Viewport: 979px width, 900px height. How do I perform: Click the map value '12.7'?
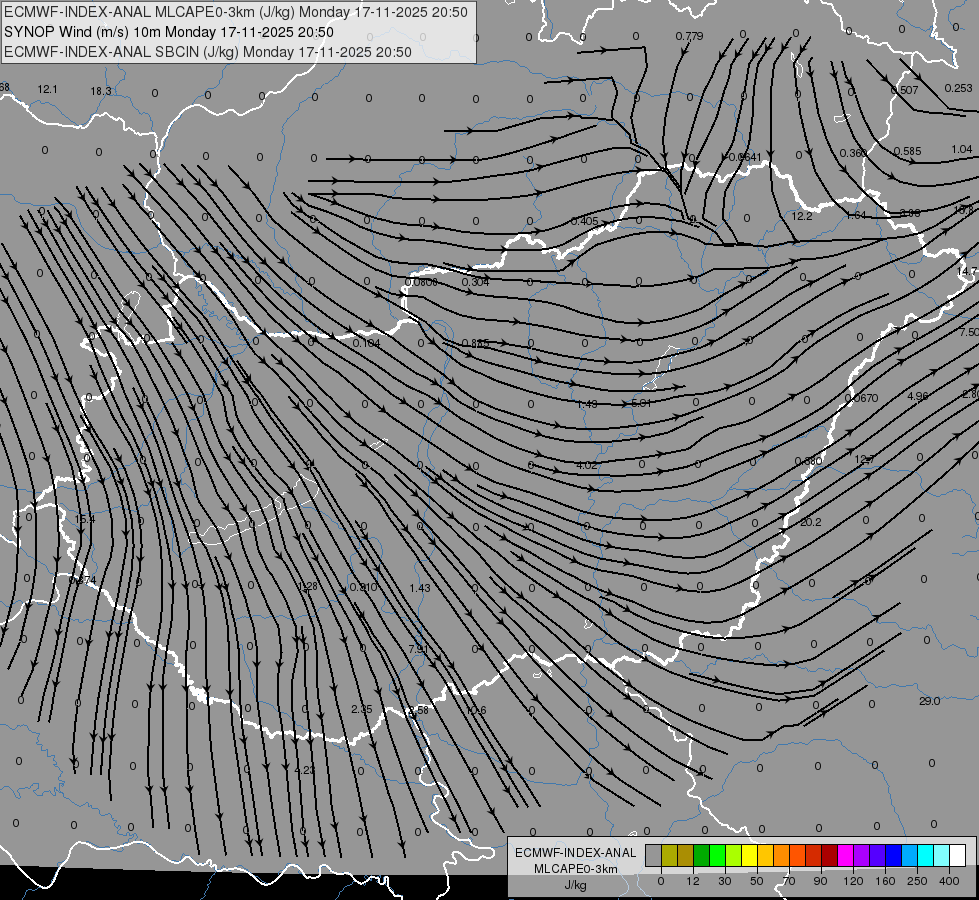(x=864, y=459)
